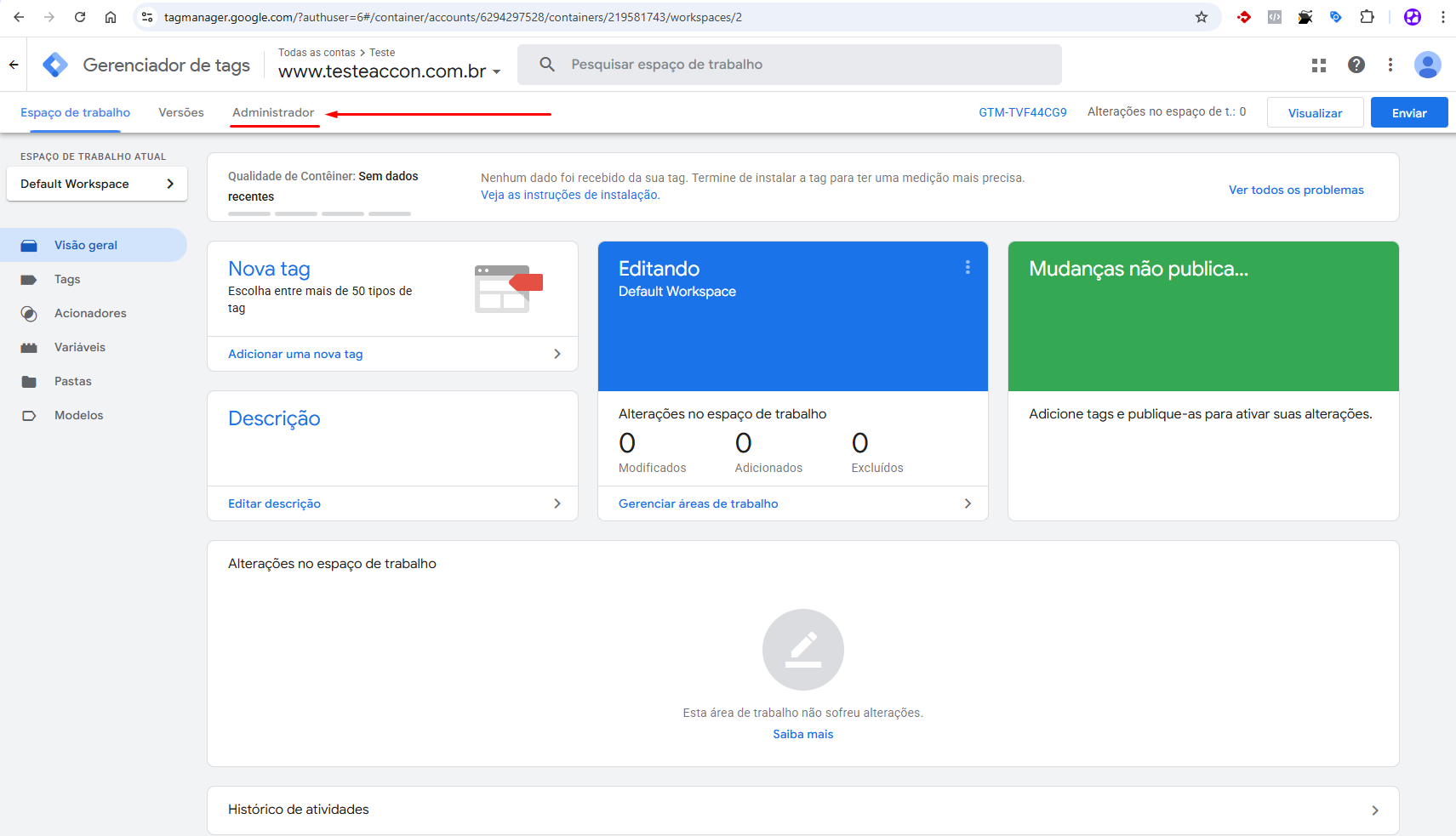The image size is (1456, 836).
Task: Open the Google account avatar
Action: (1427, 65)
